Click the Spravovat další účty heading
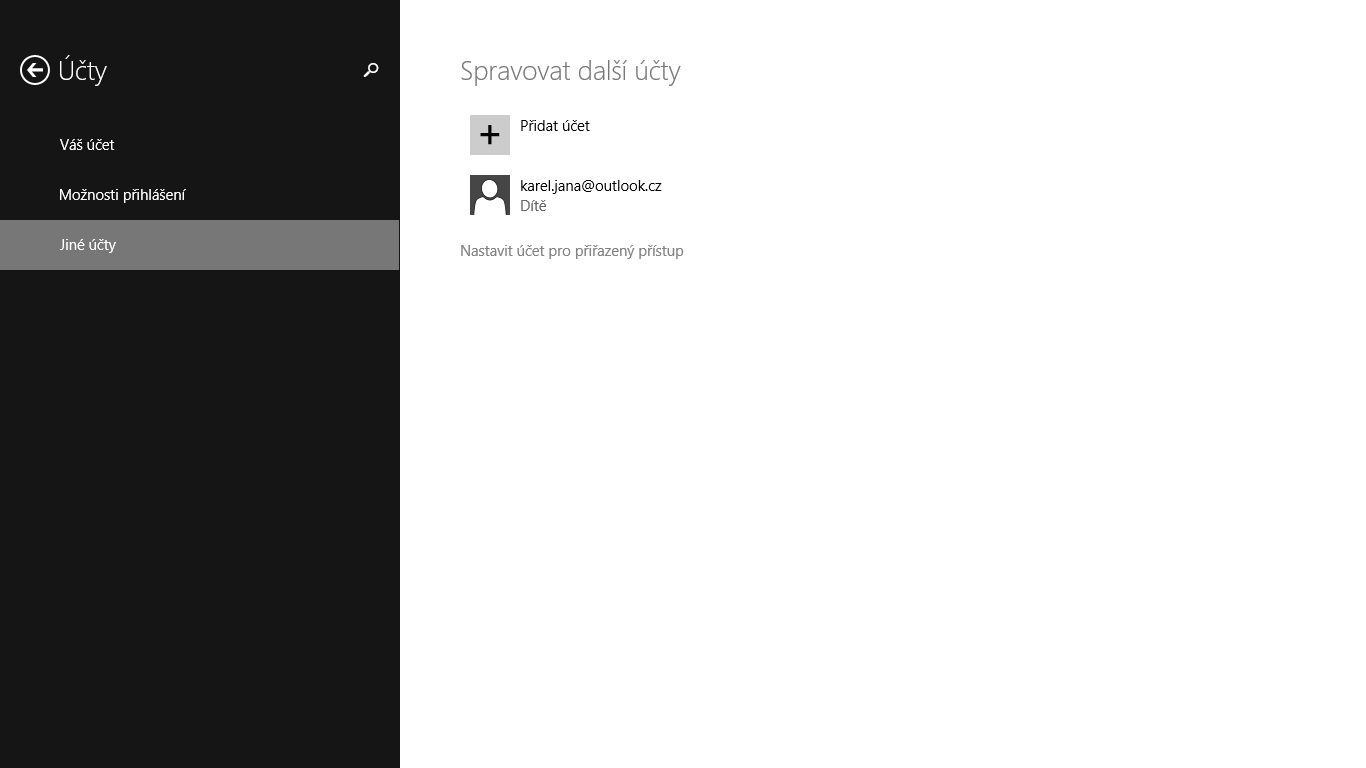1366x768 pixels. (570, 71)
